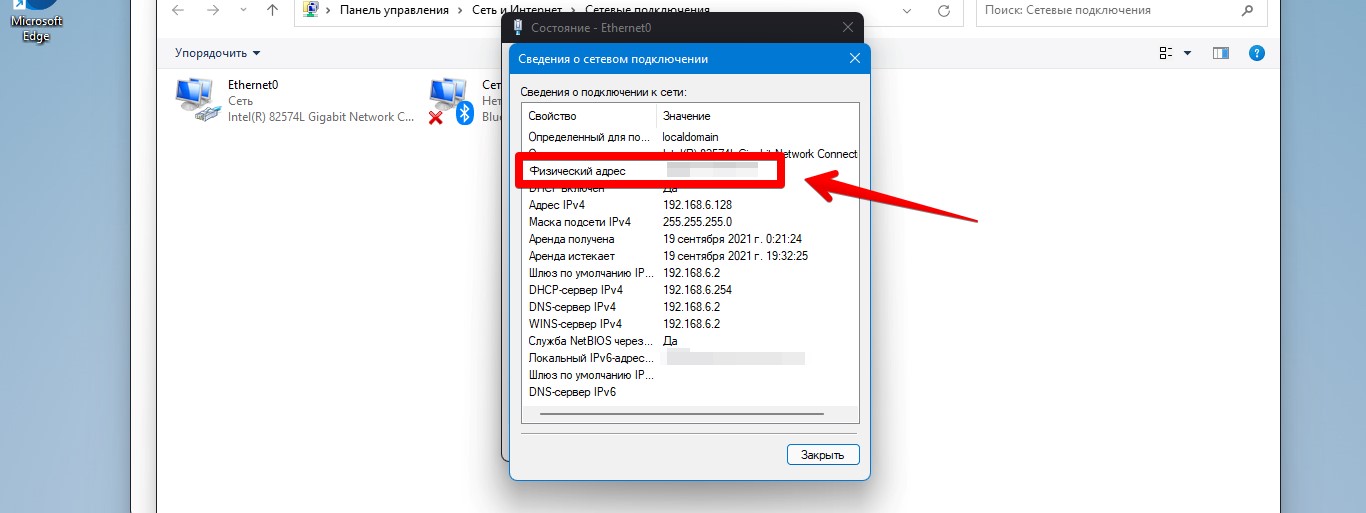Image resolution: width=1366 pixels, height=513 pixels.
Task: Toggle the preview pane icon
Action: 1220,53
